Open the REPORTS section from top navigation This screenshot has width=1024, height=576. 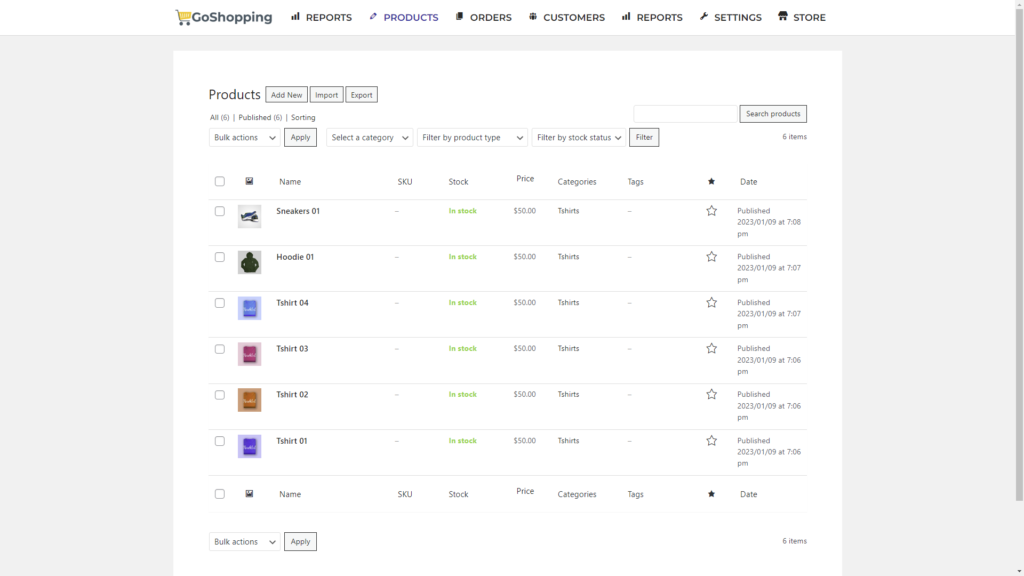click(x=321, y=17)
